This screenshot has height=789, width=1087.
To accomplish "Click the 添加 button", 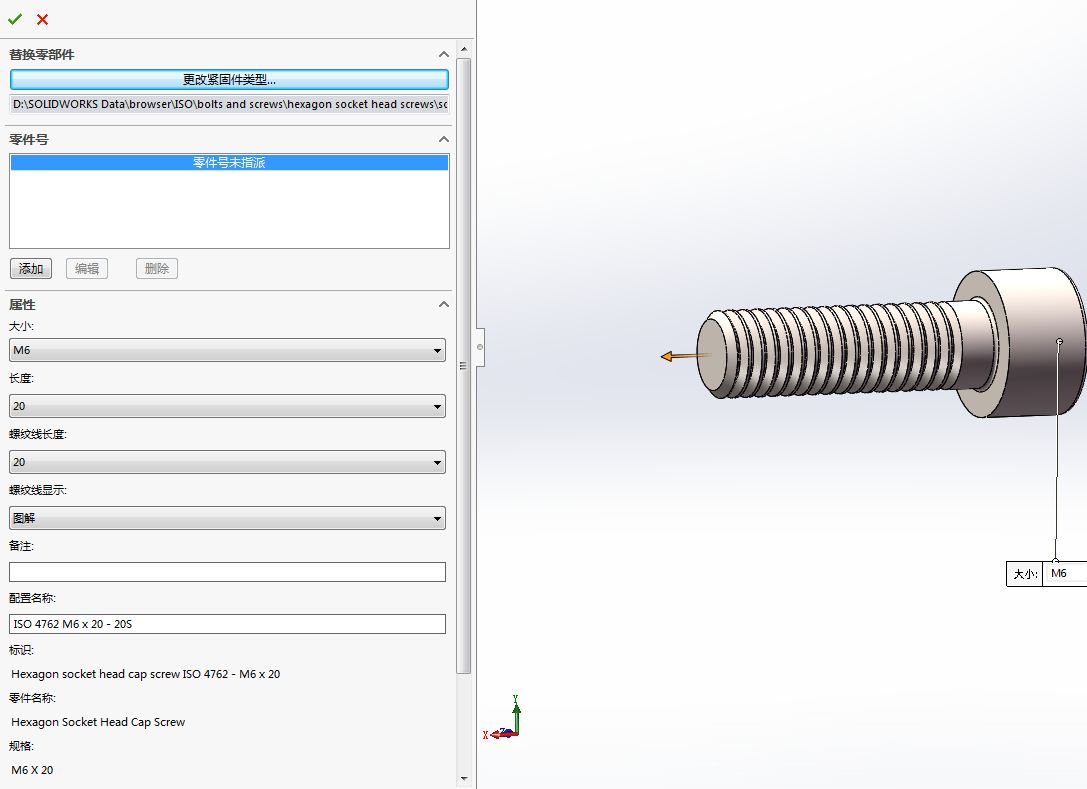I will (x=31, y=268).
